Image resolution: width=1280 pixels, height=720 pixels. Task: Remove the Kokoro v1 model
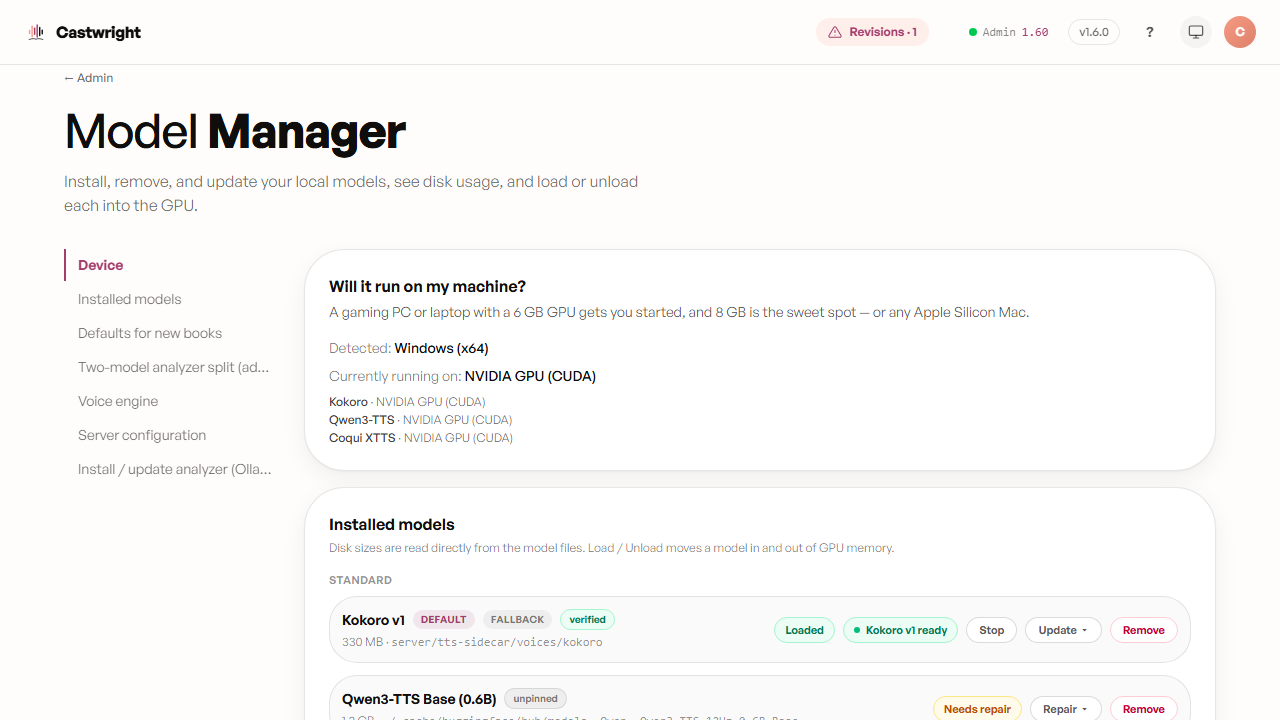pos(1144,630)
